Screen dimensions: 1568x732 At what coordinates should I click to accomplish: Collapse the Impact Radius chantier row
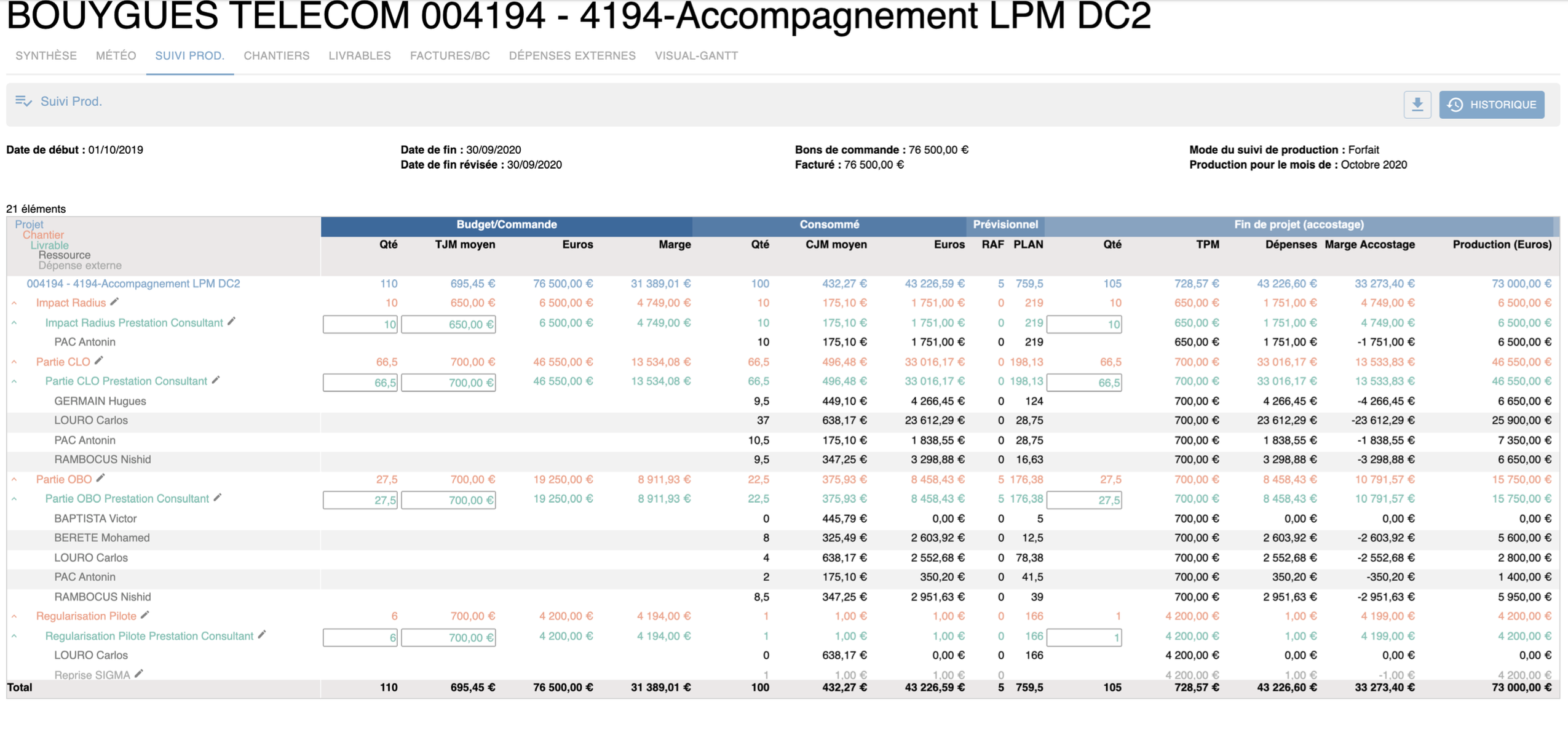point(14,303)
